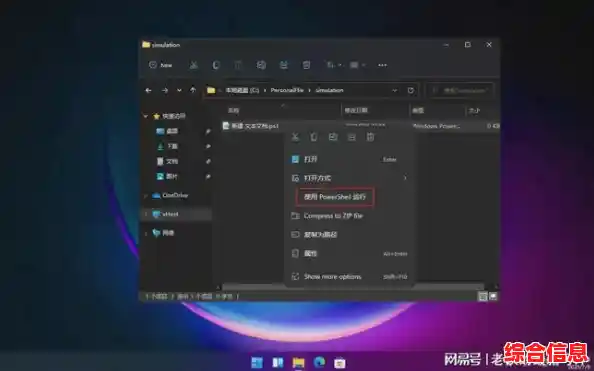Open the 打开方式 submenu
Viewport: 594px width, 371px height.
[x=349, y=178]
